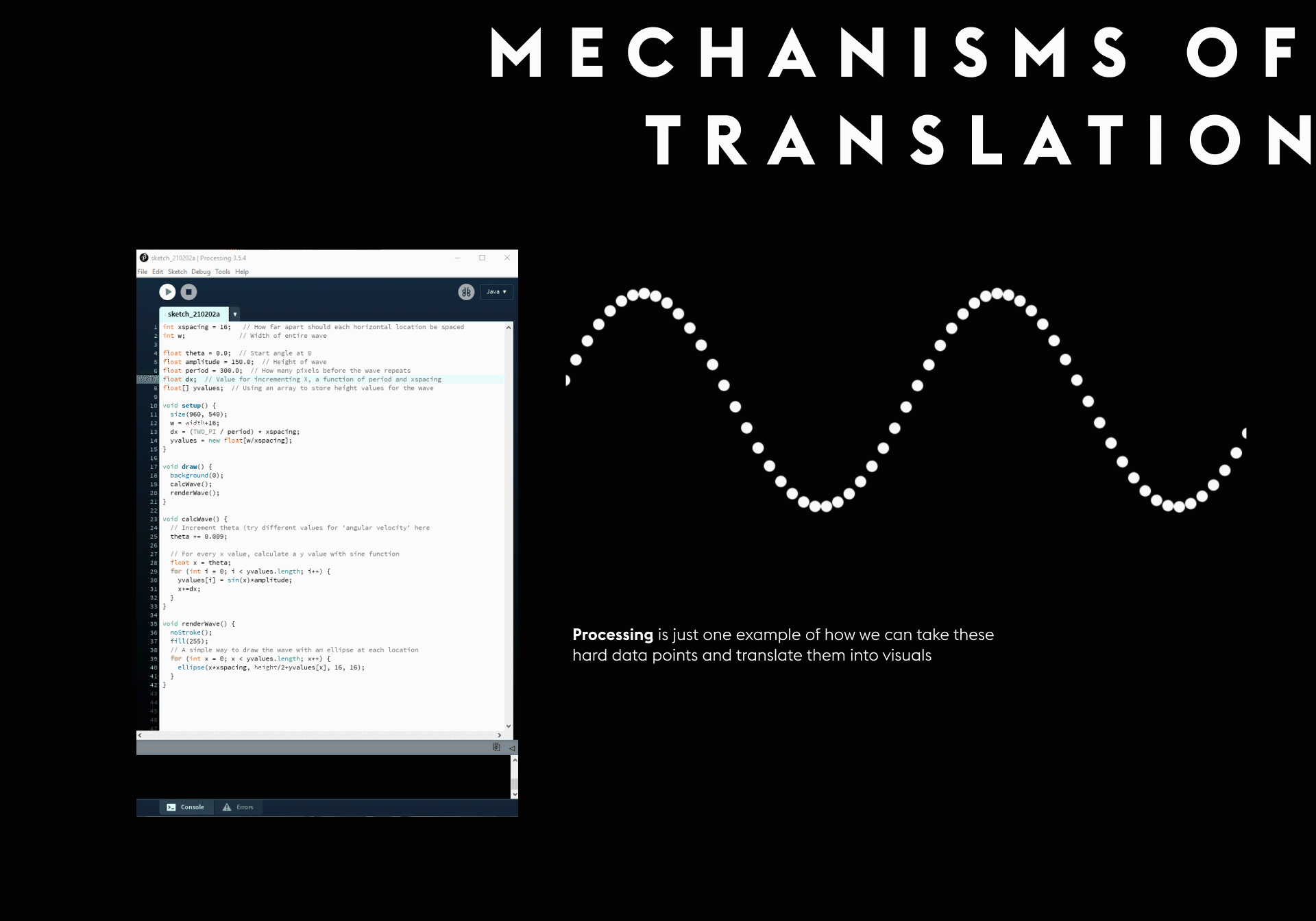
Task: Switch to the Errors tab
Action: click(238, 807)
